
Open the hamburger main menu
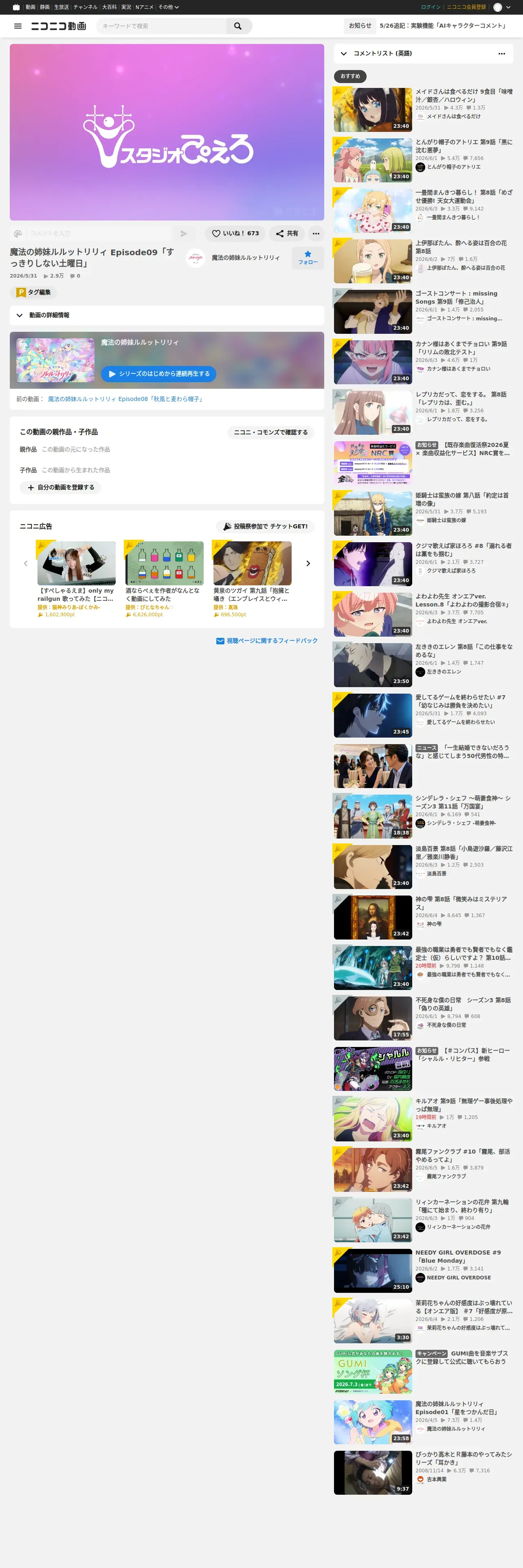[18, 26]
